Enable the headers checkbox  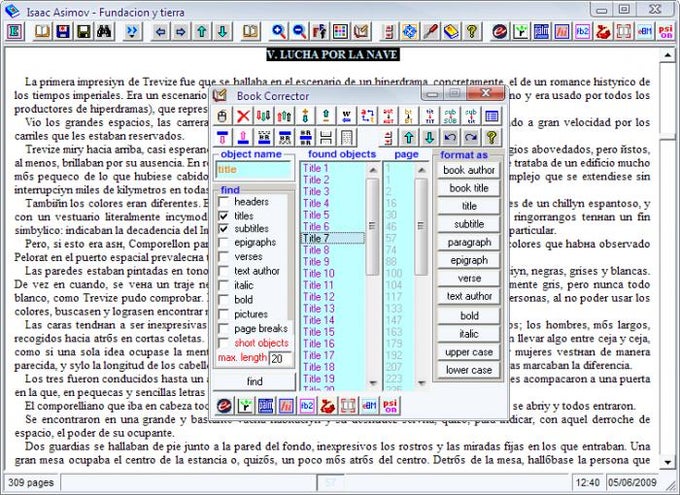(x=224, y=202)
